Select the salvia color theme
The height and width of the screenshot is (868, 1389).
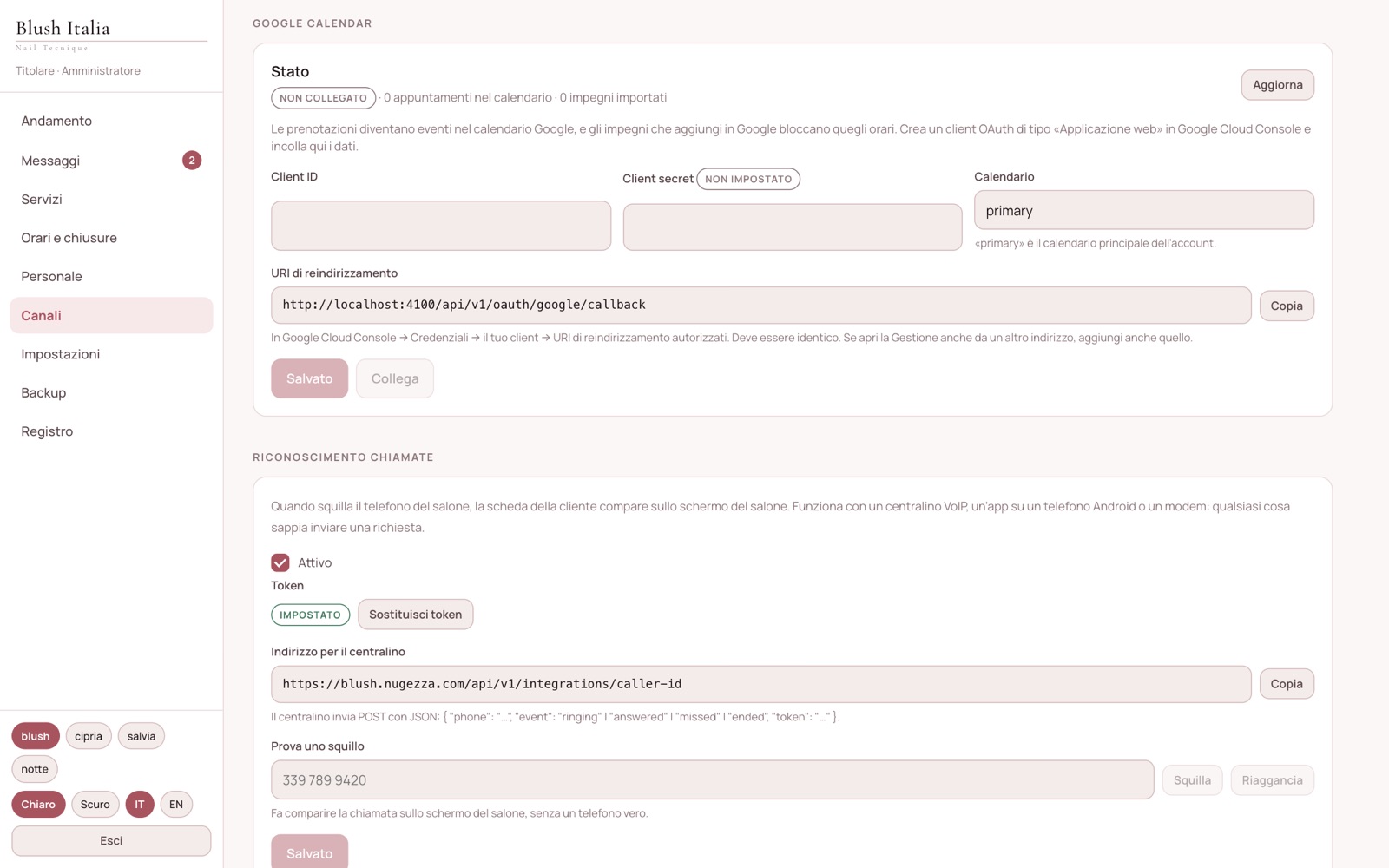point(142,736)
